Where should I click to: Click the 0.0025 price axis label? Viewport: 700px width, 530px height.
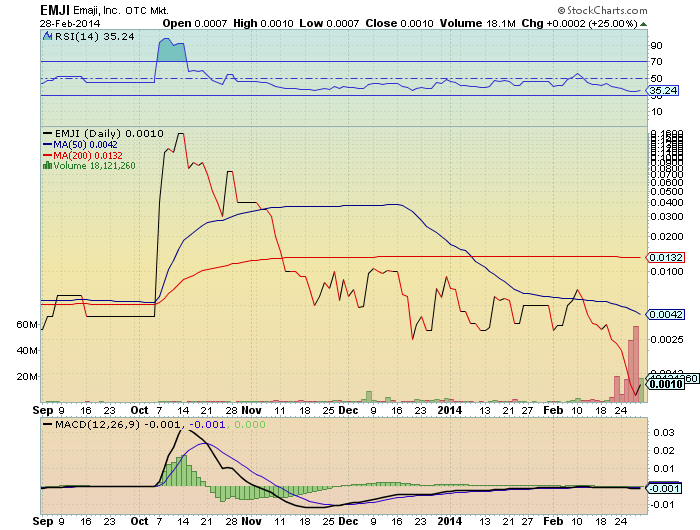coord(667,340)
